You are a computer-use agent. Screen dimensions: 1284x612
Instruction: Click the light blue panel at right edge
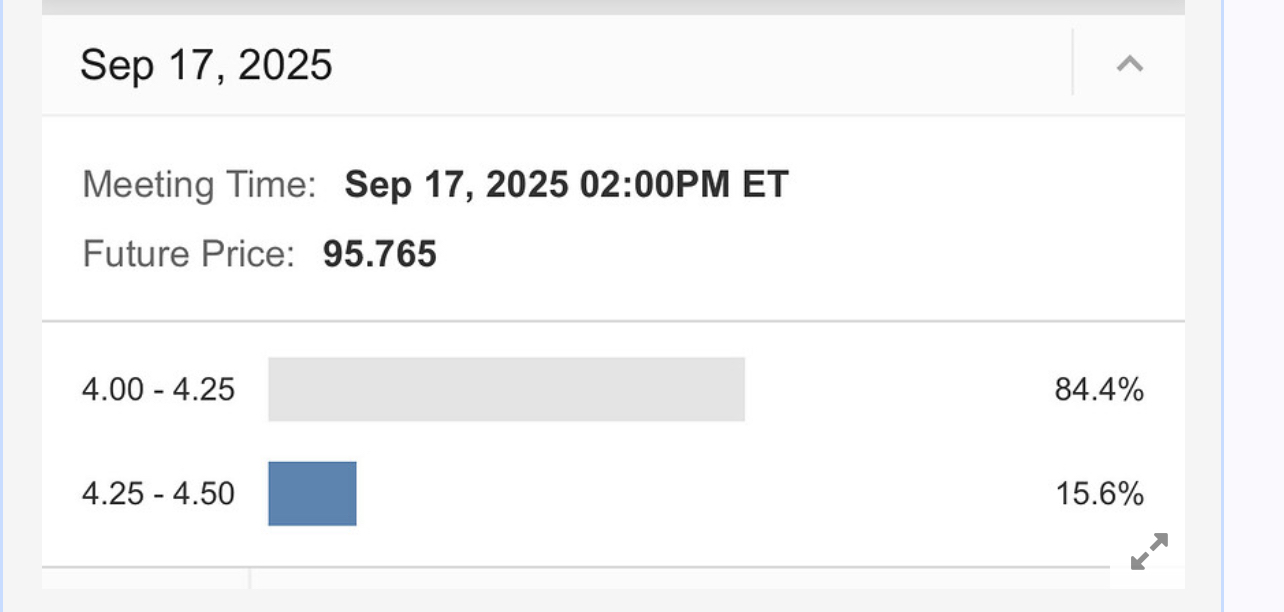(1254, 300)
